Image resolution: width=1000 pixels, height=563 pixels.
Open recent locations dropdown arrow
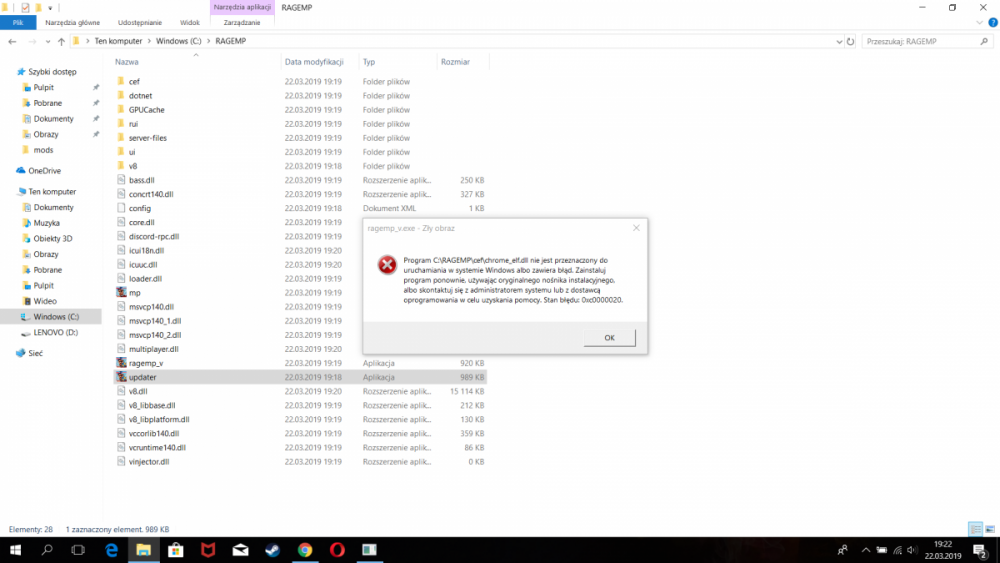pyautogui.click(x=48, y=41)
